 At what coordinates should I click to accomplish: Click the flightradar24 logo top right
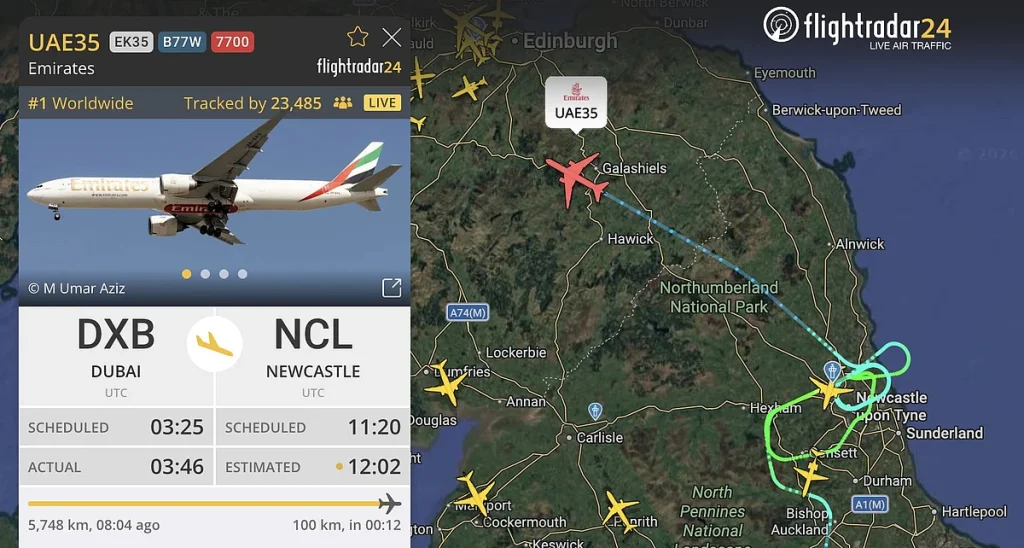click(x=857, y=28)
